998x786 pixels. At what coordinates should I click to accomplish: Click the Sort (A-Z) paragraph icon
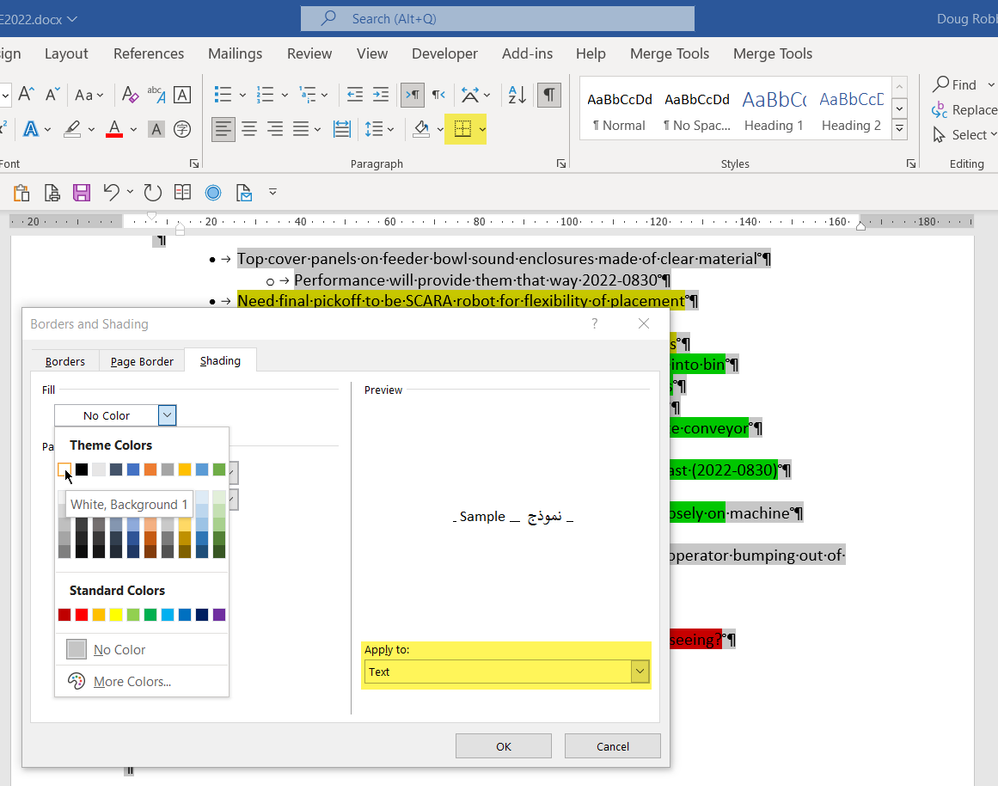(x=517, y=95)
